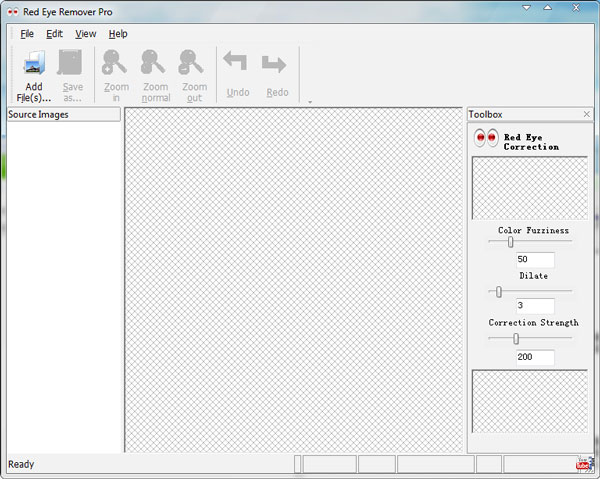
Task: Open the Edit menu
Action: 54,34
